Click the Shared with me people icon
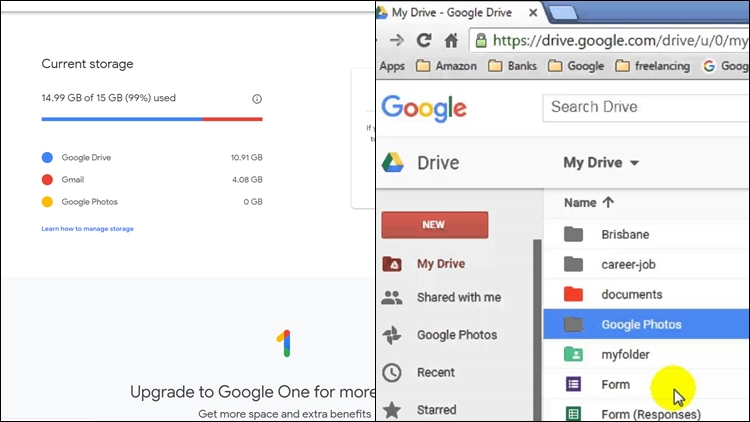Screen dimensions: 750x422 392,298
